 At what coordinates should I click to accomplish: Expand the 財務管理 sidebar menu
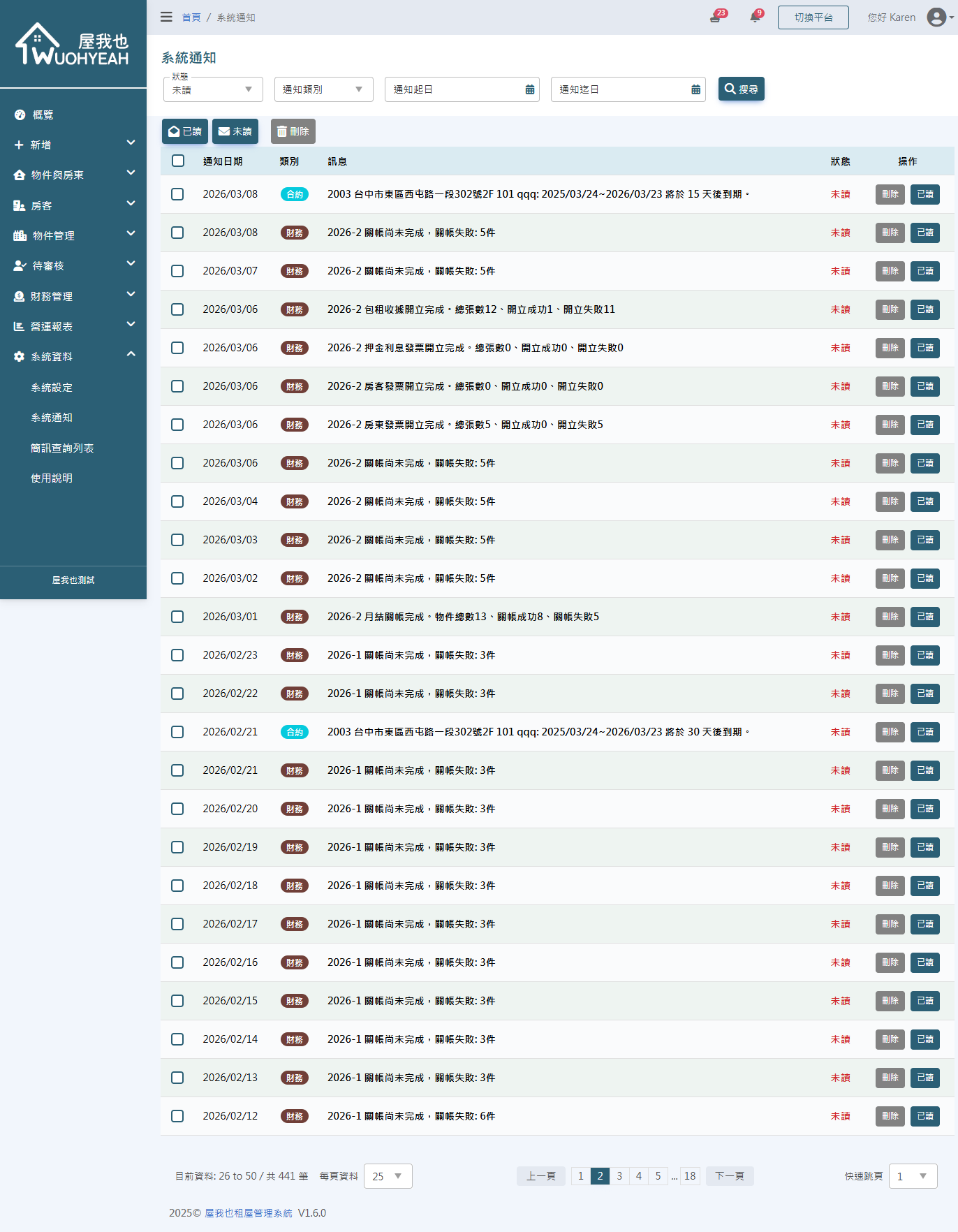click(73, 296)
